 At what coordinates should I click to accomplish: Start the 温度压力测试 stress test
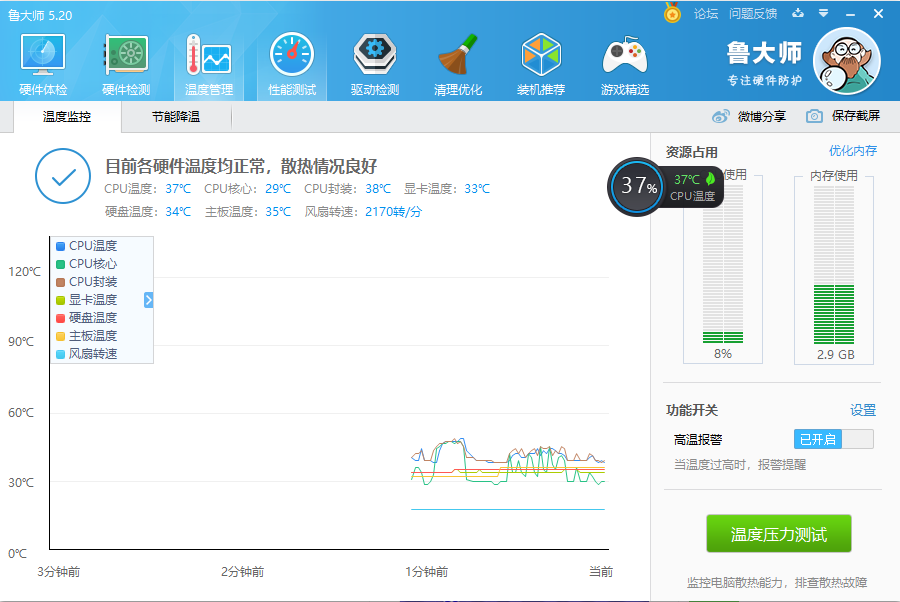point(779,534)
